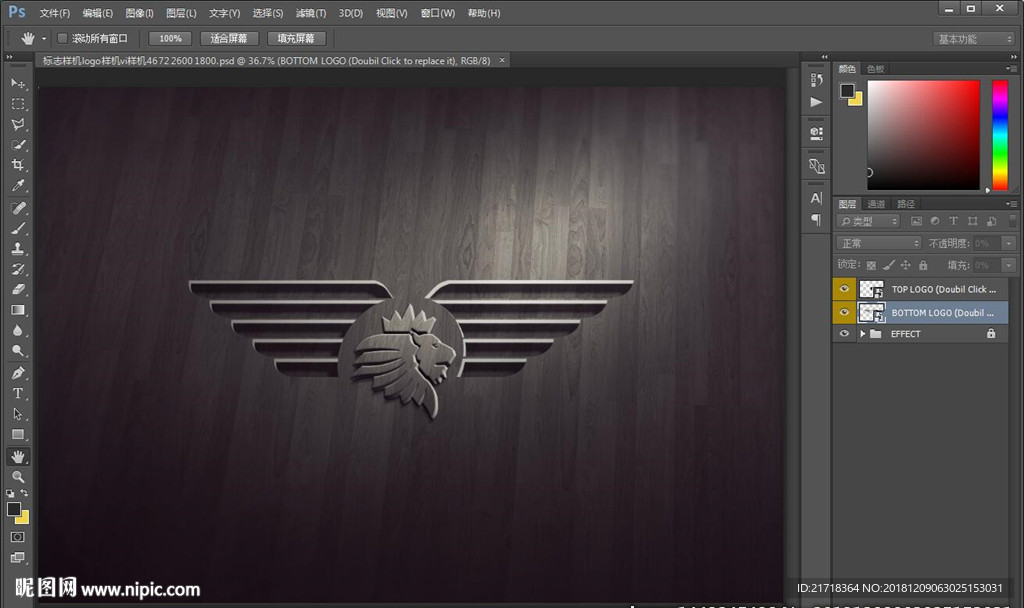This screenshot has height=608, width=1024.
Task: Toggle Quick Mask mode
Action: 18,537
